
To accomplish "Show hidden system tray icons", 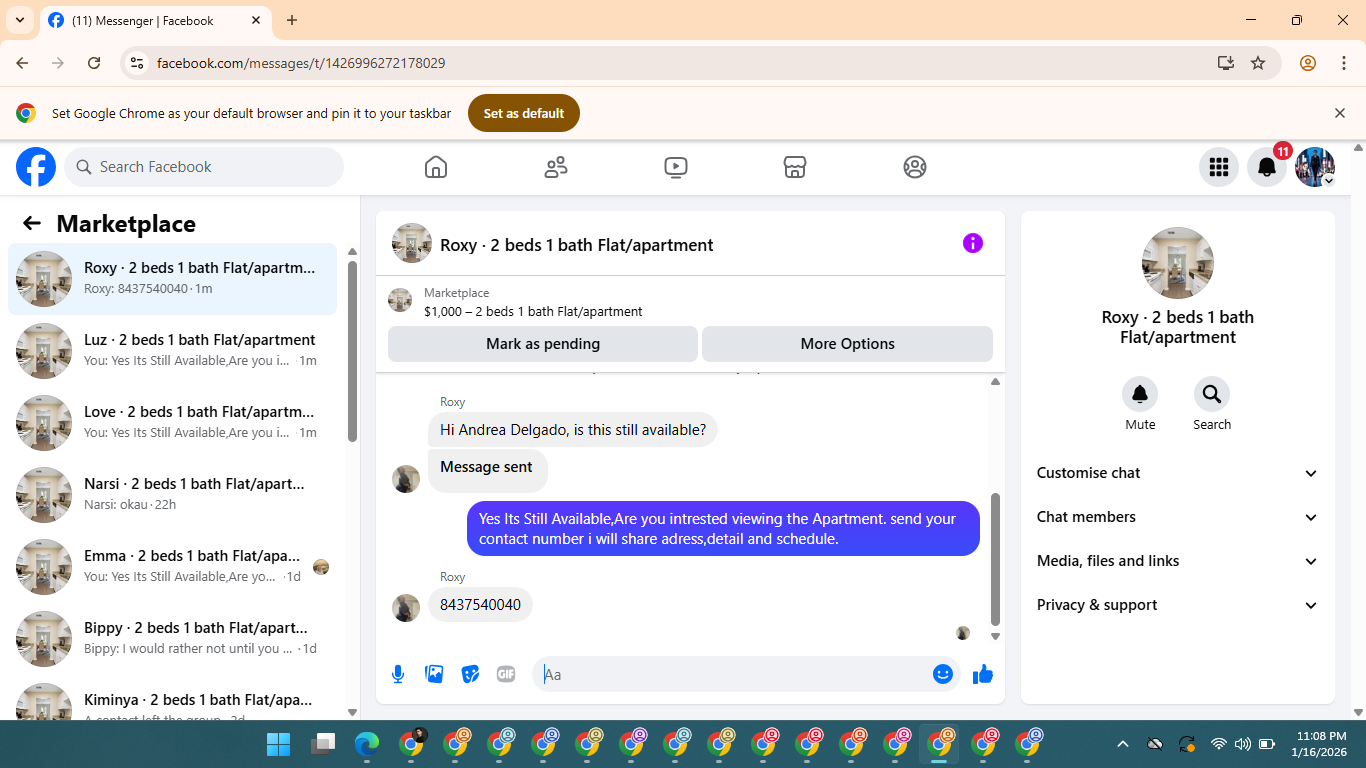I will 1122,744.
